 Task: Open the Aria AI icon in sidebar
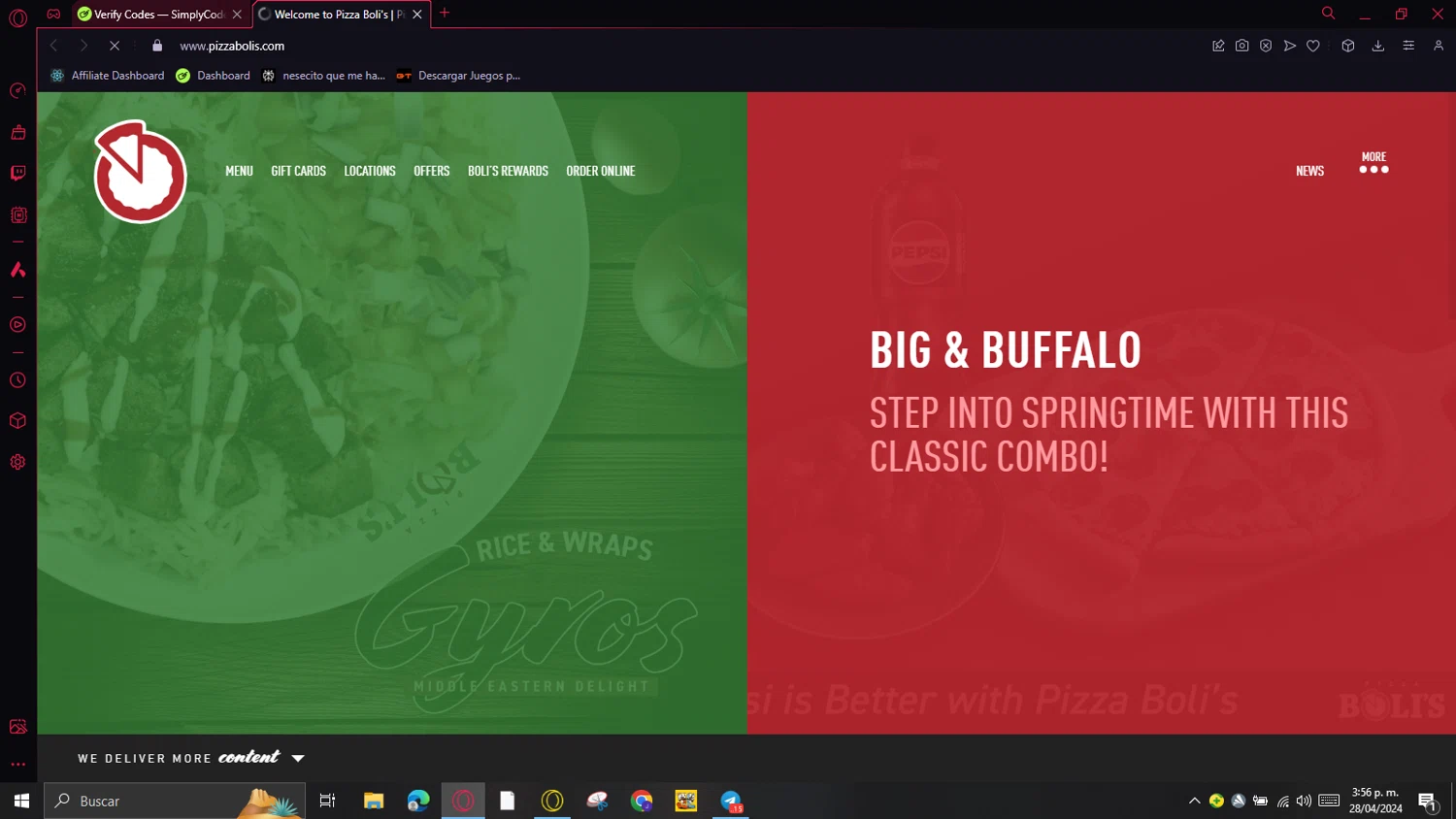pos(17,270)
